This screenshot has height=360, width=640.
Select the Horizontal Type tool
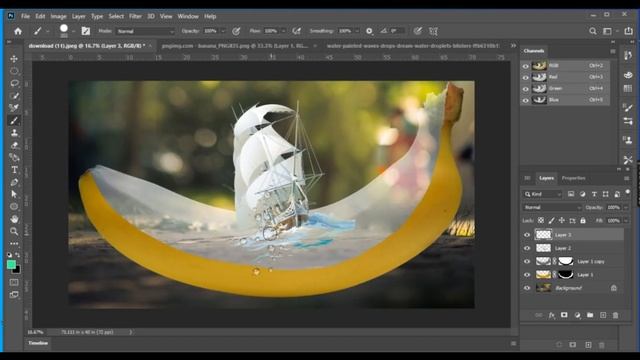pos(14,169)
